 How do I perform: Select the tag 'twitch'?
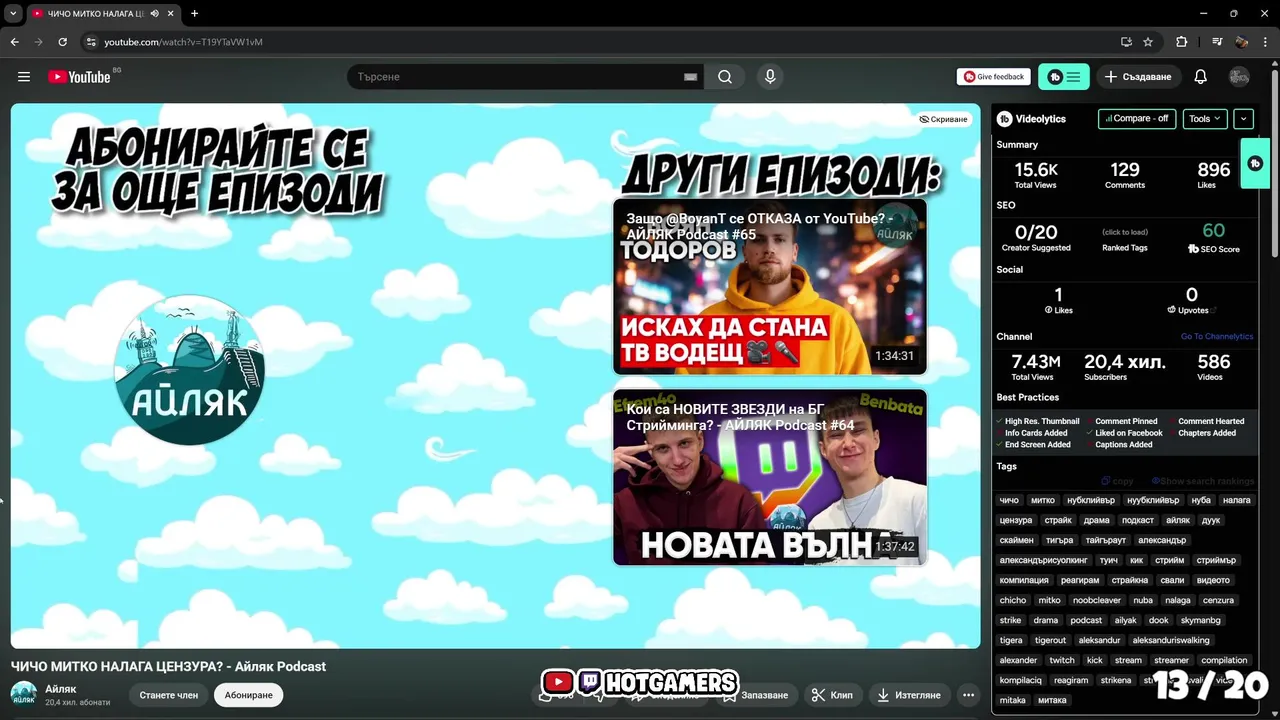(1062, 660)
